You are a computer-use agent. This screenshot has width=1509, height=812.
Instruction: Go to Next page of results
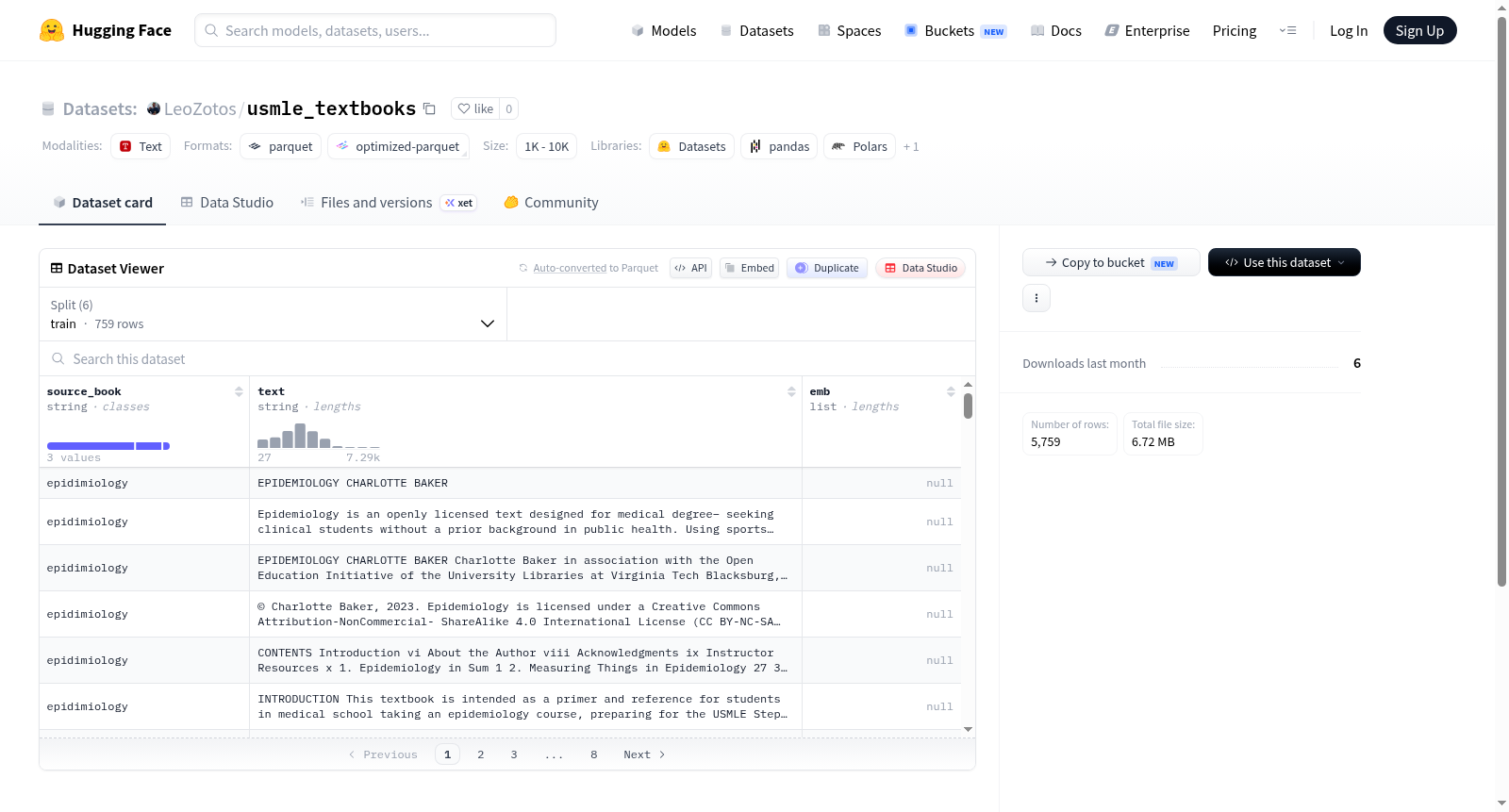[x=644, y=754]
